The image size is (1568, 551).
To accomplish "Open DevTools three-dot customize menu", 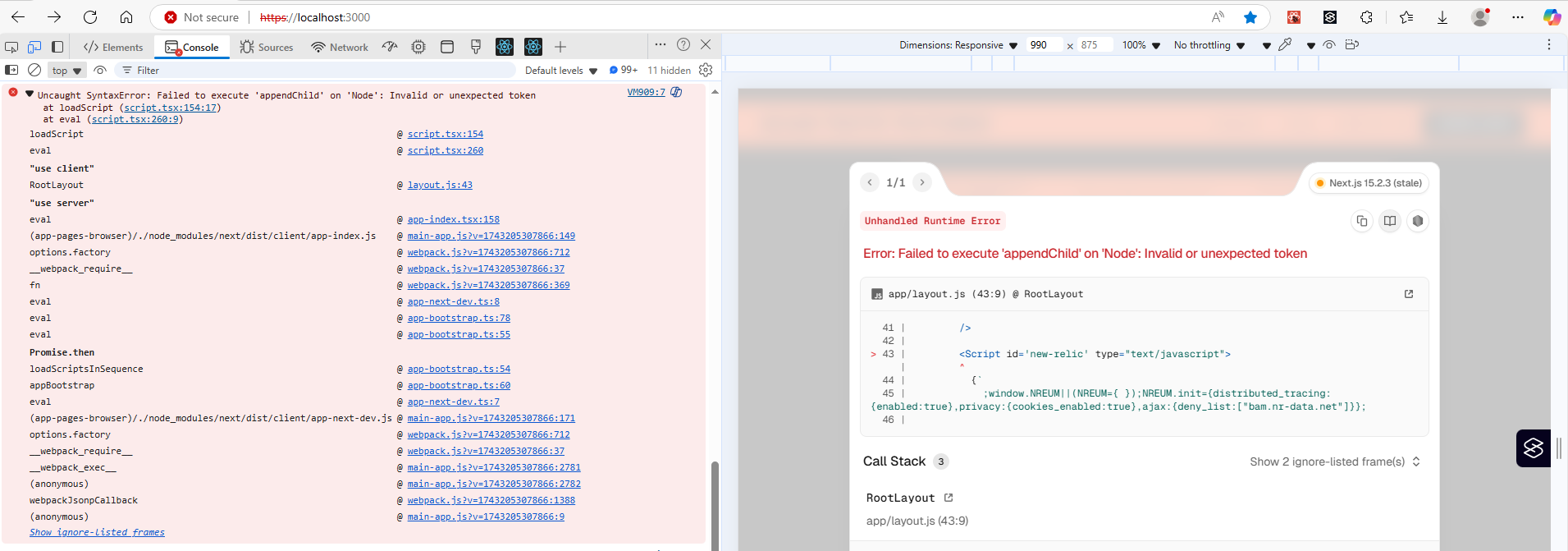I will (x=661, y=44).
